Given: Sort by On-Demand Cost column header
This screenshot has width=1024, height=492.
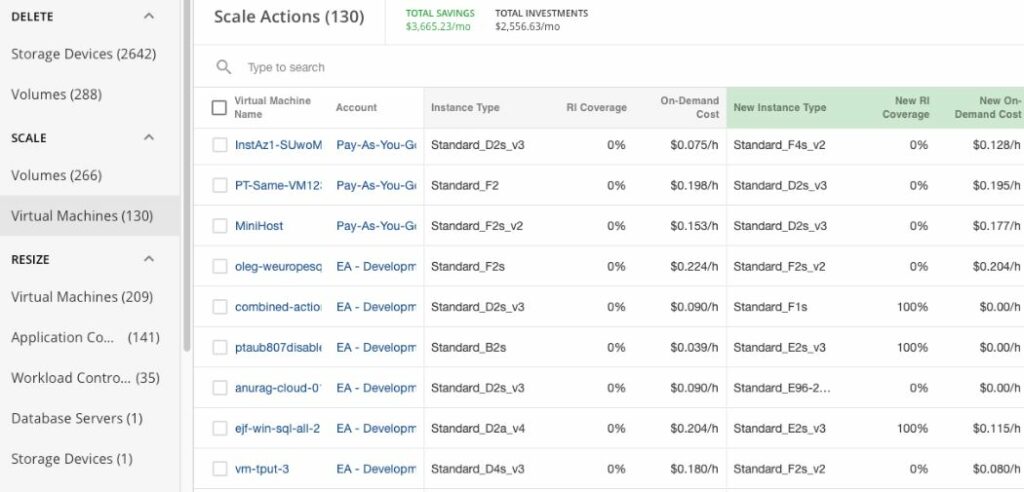Looking at the screenshot, I should (x=690, y=107).
